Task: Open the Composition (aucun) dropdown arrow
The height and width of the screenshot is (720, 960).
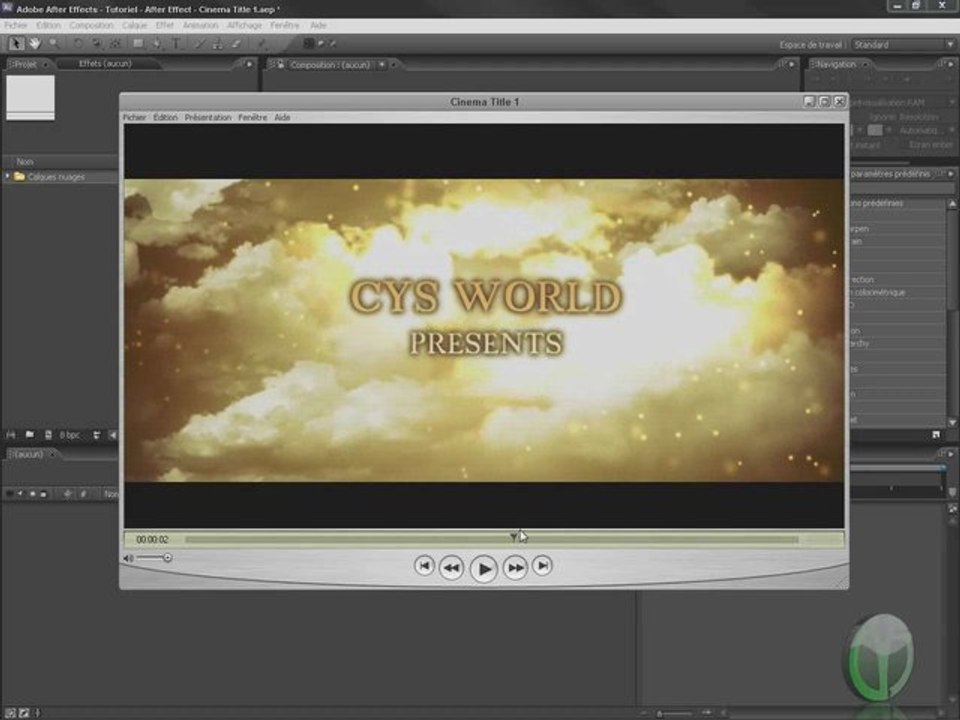Action: coord(381,64)
